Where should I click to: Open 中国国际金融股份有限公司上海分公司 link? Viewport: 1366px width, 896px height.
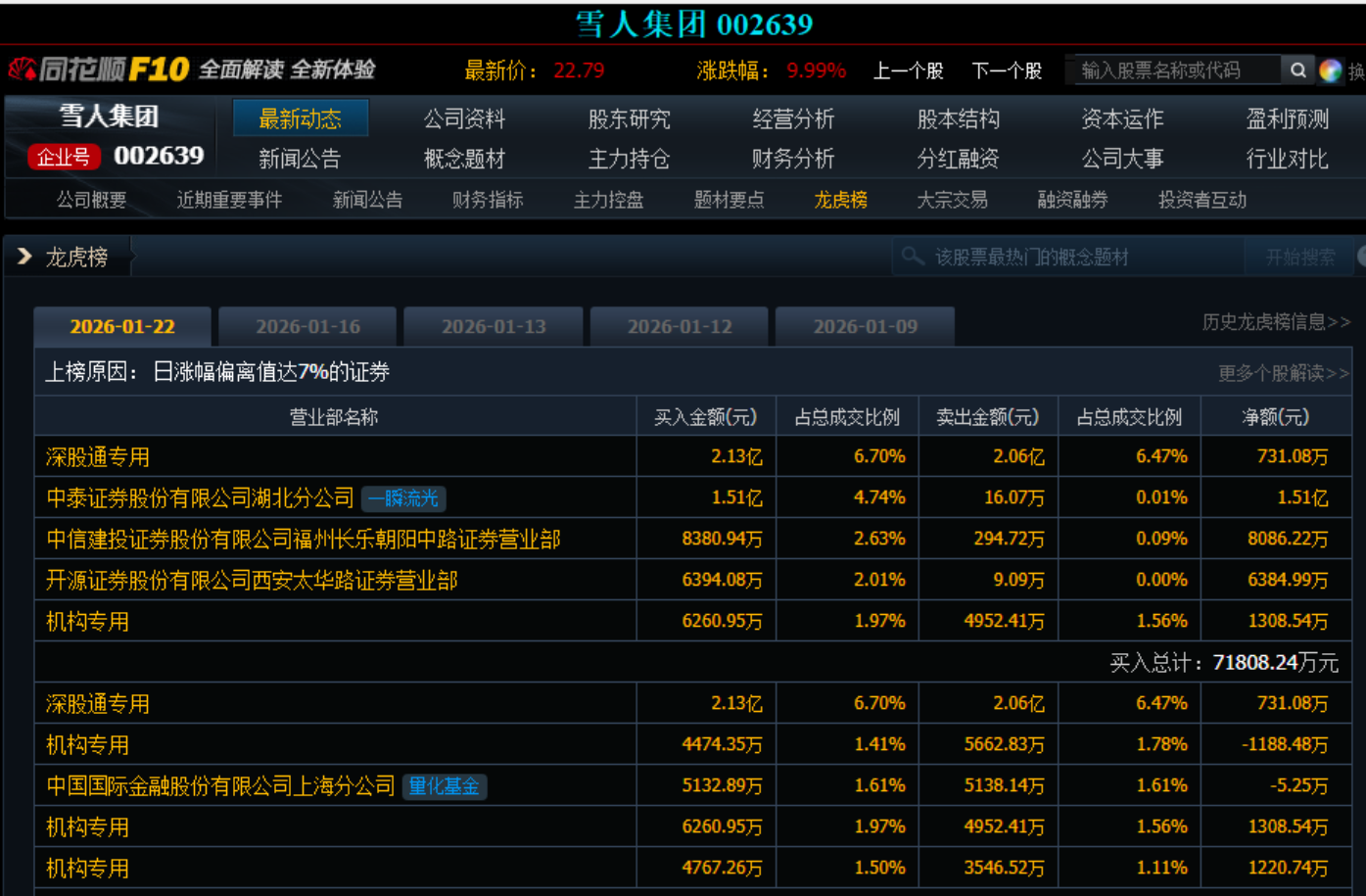pos(220,785)
